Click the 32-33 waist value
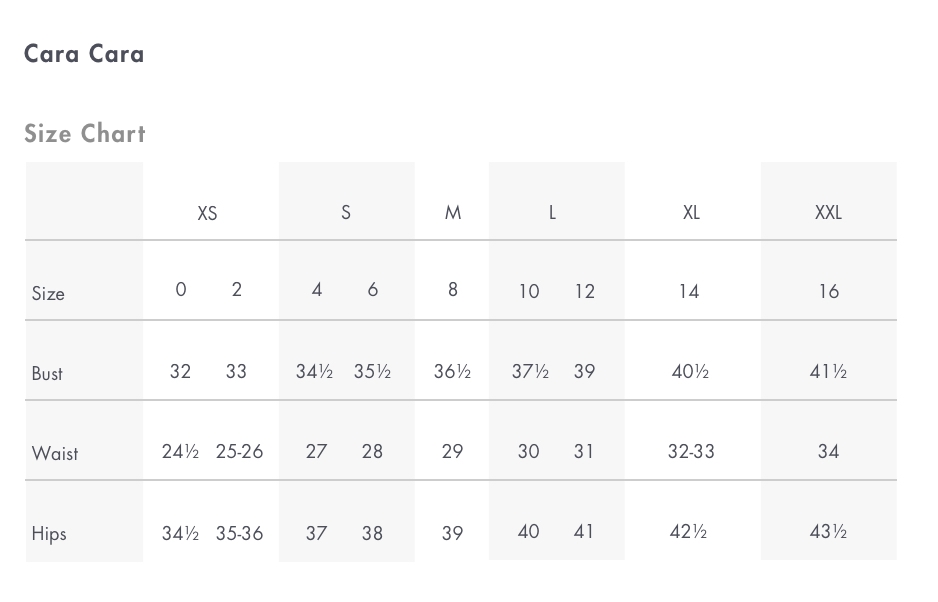The height and width of the screenshot is (602, 938). click(x=691, y=451)
